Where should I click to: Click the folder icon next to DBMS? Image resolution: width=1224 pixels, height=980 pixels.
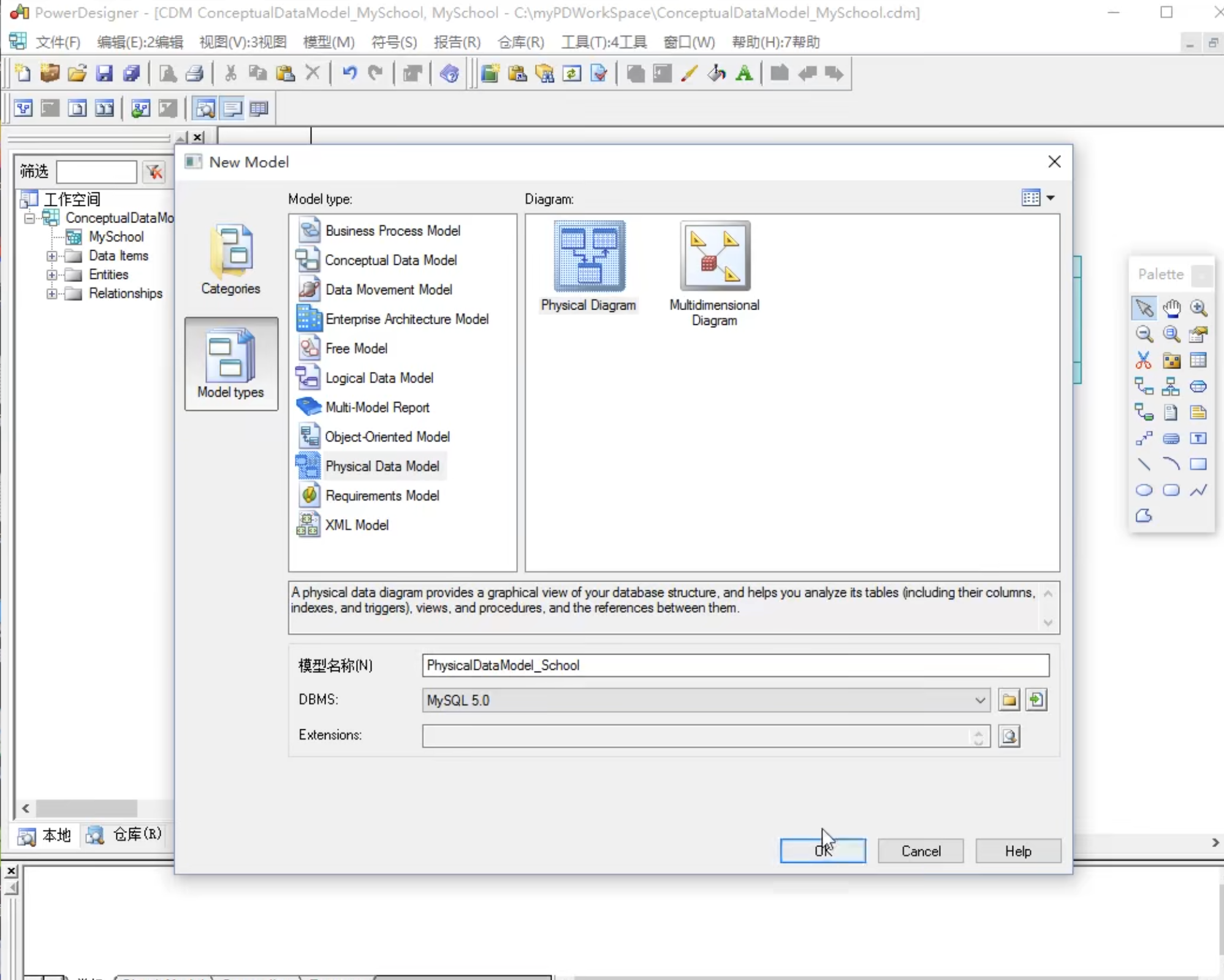point(1009,700)
